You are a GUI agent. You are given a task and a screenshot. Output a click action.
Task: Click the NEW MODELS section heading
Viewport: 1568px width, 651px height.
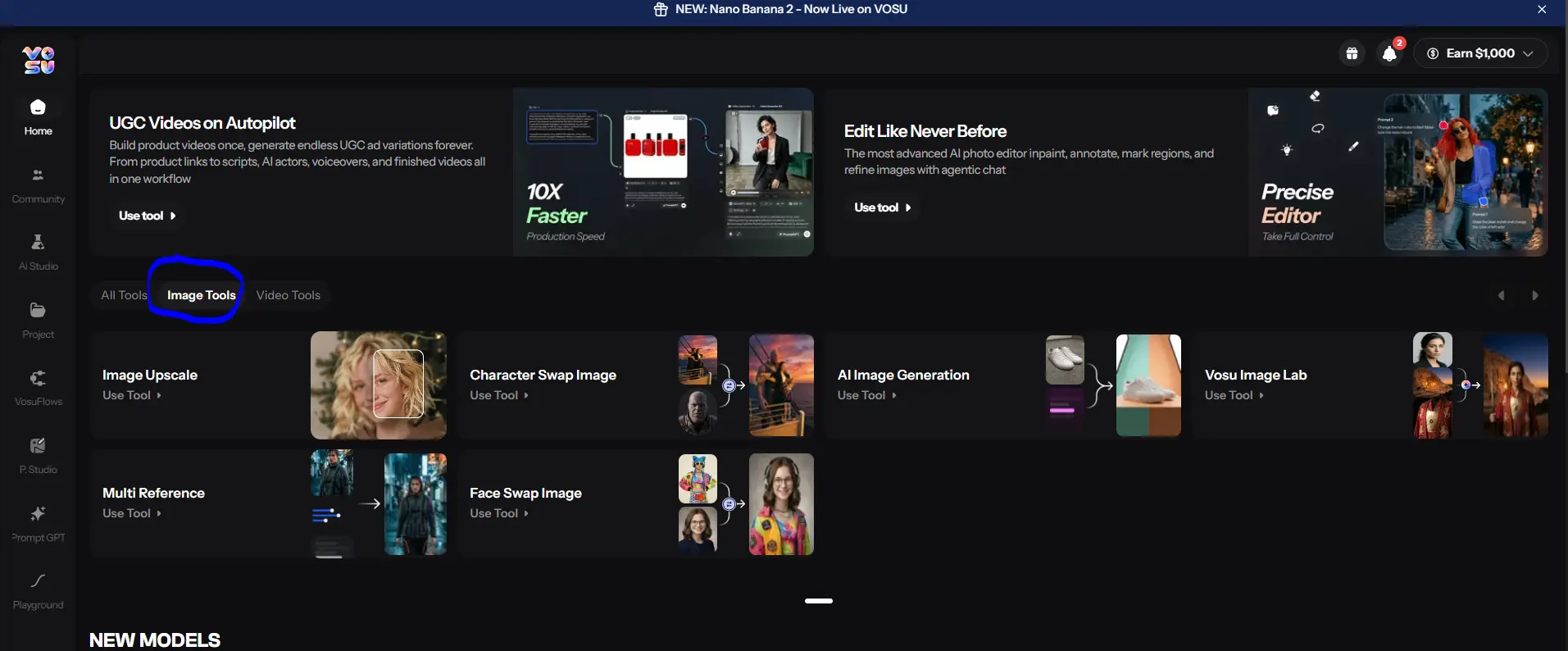click(x=155, y=640)
